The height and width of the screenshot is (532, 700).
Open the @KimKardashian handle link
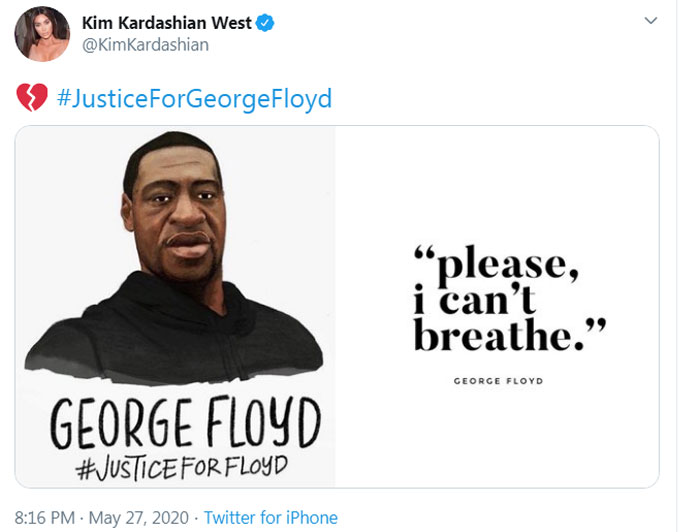click(x=146, y=45)
